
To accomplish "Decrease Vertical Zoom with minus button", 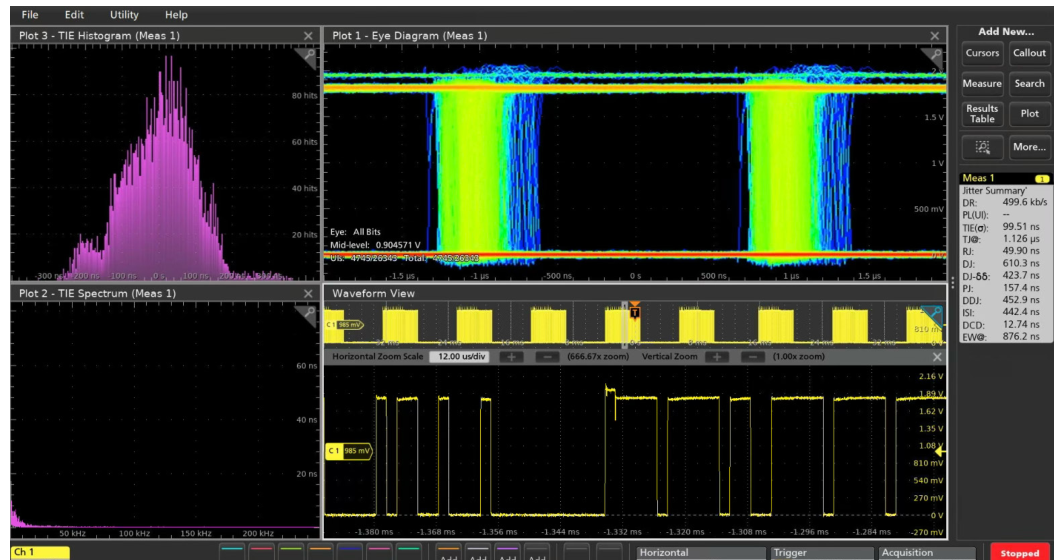I will 754,356.
